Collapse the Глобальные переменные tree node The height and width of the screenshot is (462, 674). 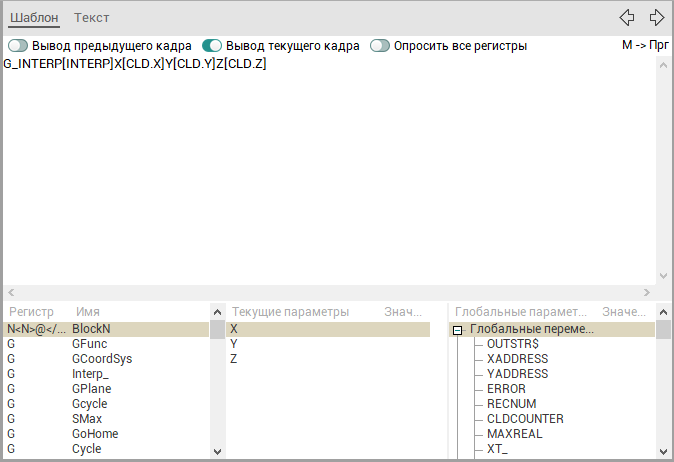[x=458, y=329]
